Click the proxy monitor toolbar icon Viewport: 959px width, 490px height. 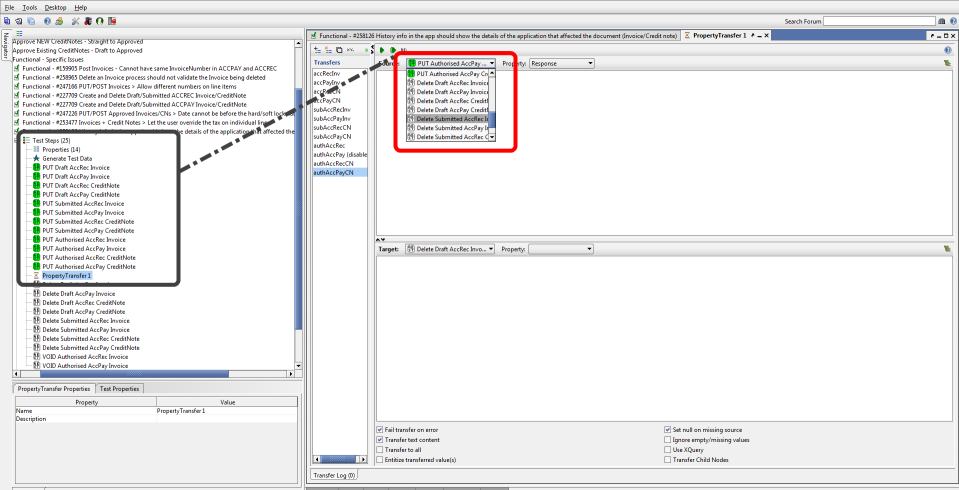(x=88, y=21)
